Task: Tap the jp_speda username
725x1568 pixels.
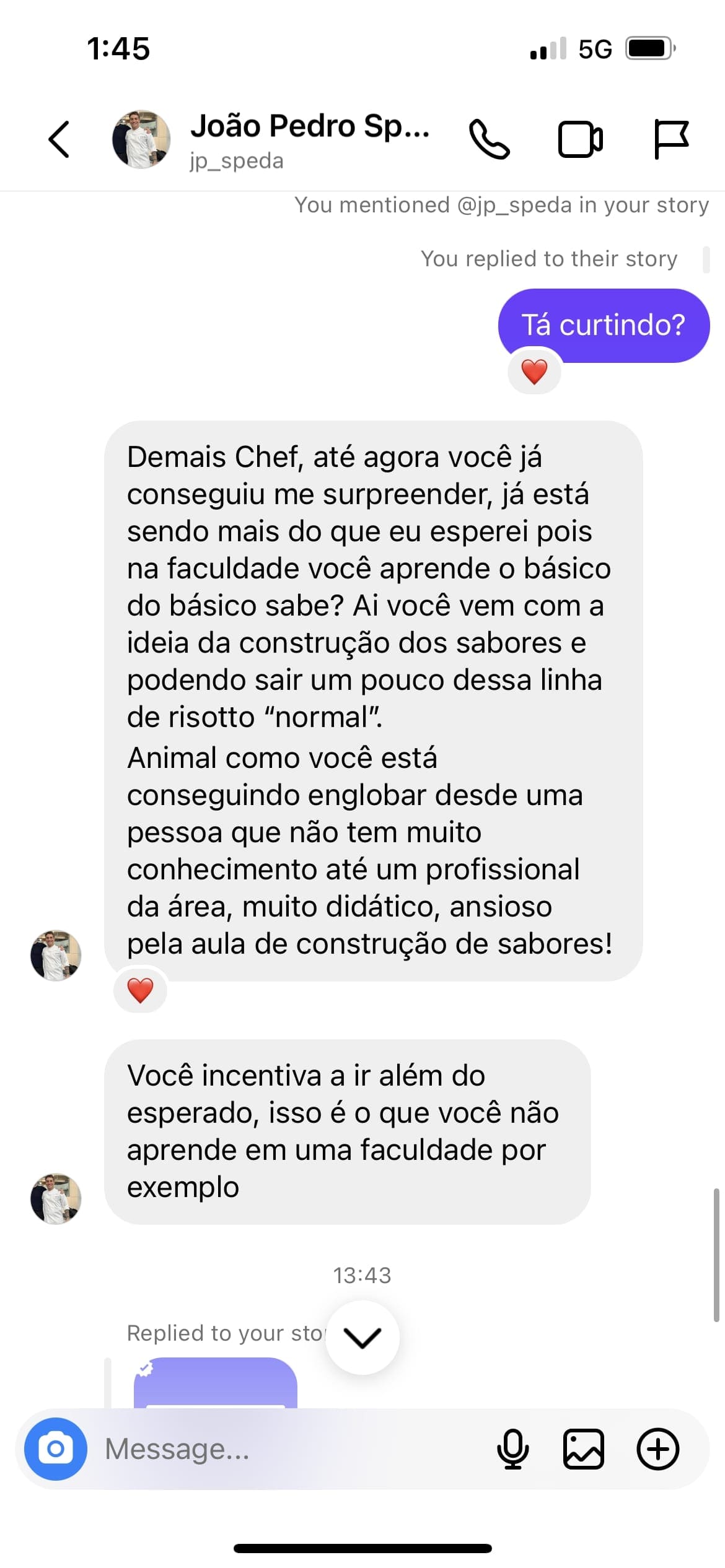Action: (x=237, y=161)
